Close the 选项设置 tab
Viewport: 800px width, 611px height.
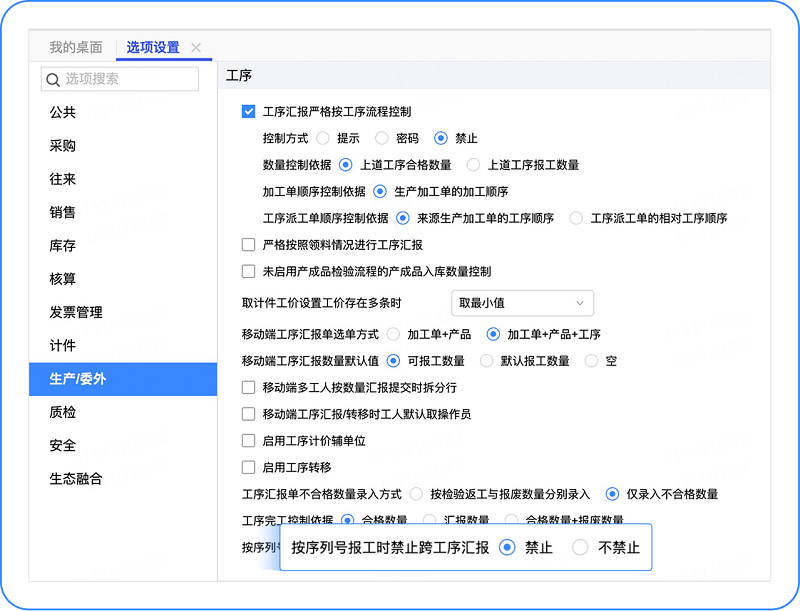point(196,47)
